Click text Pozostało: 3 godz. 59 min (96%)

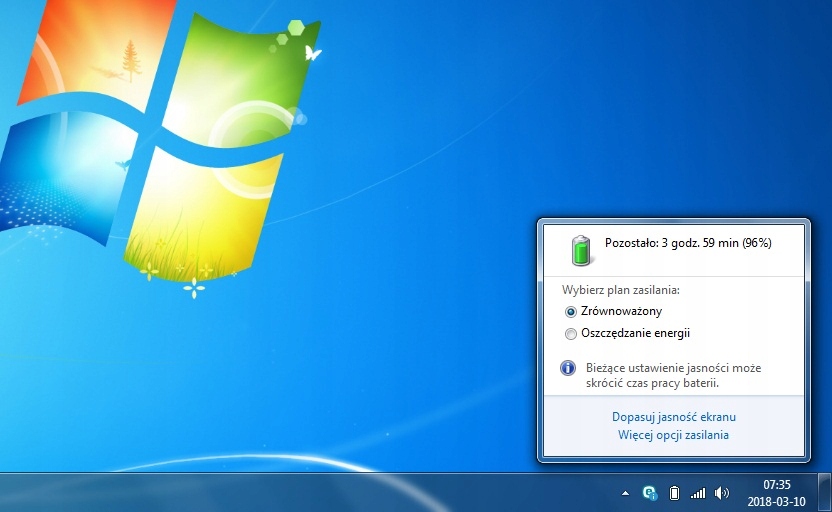(x=688, y=243)
